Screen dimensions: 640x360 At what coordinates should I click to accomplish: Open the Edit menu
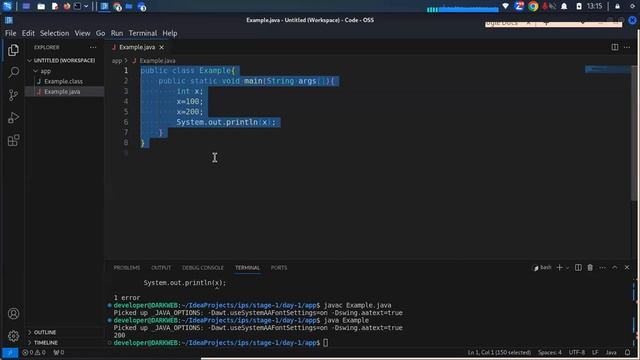pyautogui.click(x=28, y=33)
